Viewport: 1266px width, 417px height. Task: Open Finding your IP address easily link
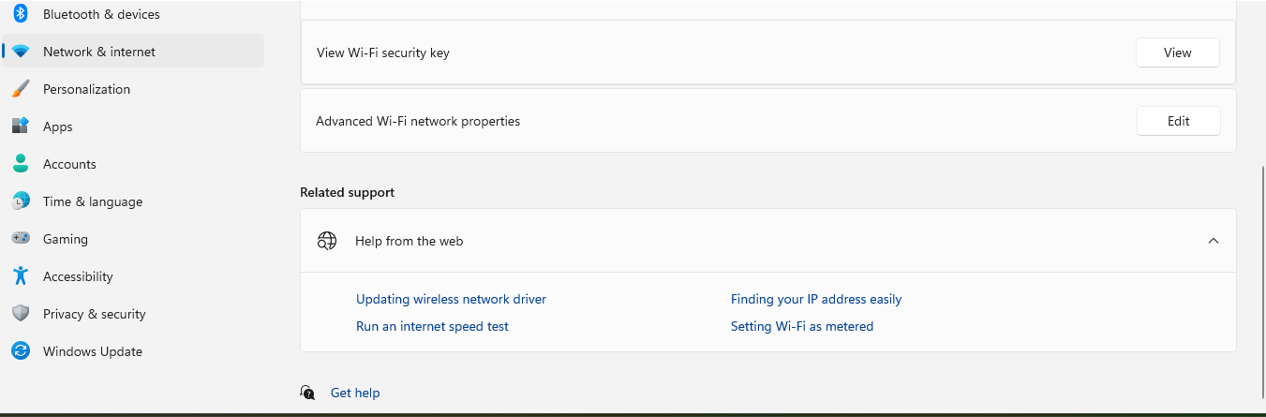coord(816,299)
